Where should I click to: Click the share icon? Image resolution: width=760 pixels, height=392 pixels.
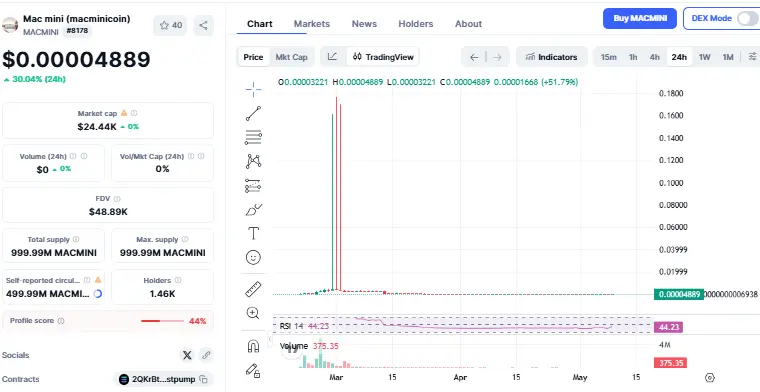tap(203, 26)
